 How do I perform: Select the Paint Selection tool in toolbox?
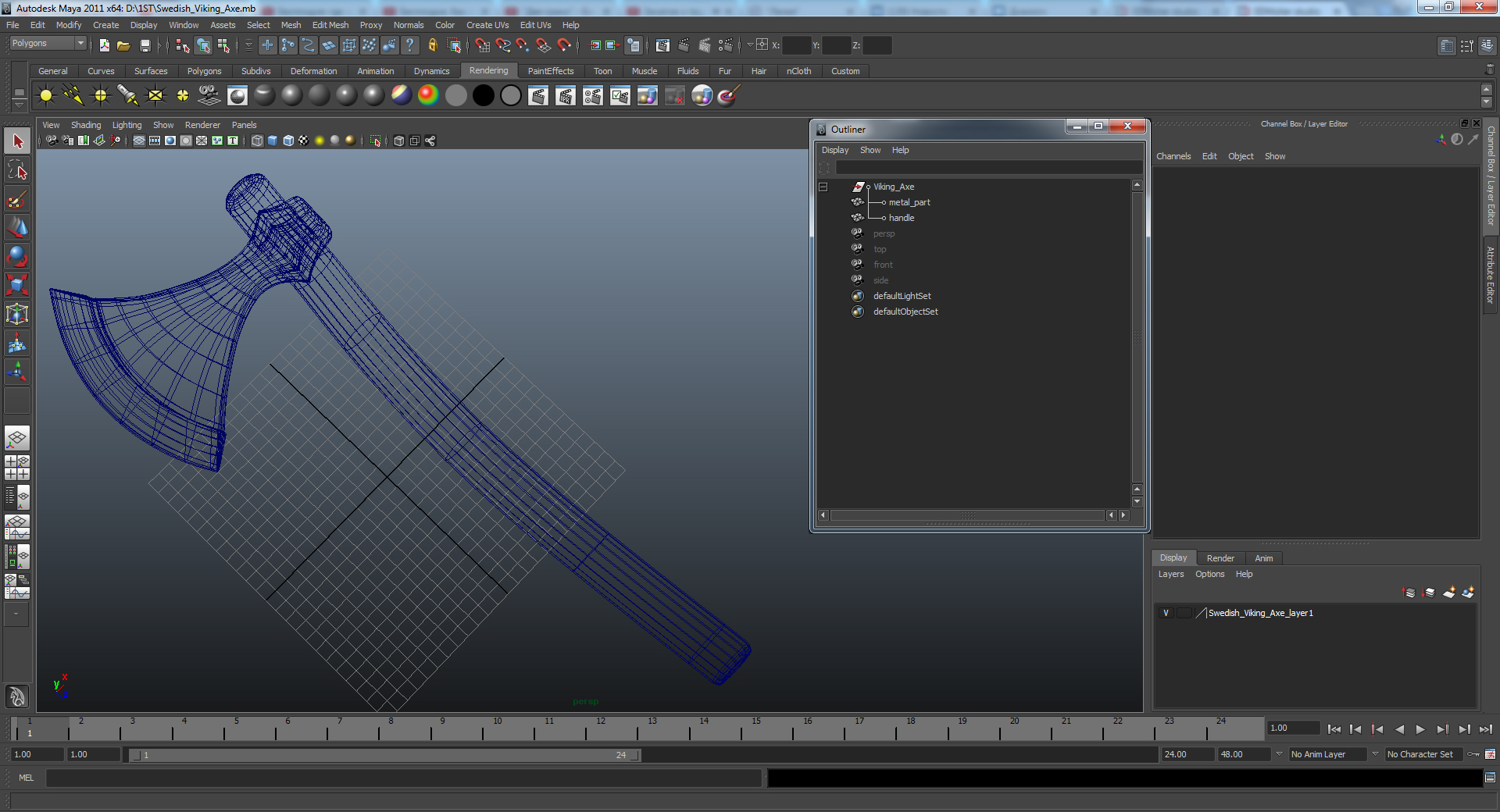click(17, 199)
